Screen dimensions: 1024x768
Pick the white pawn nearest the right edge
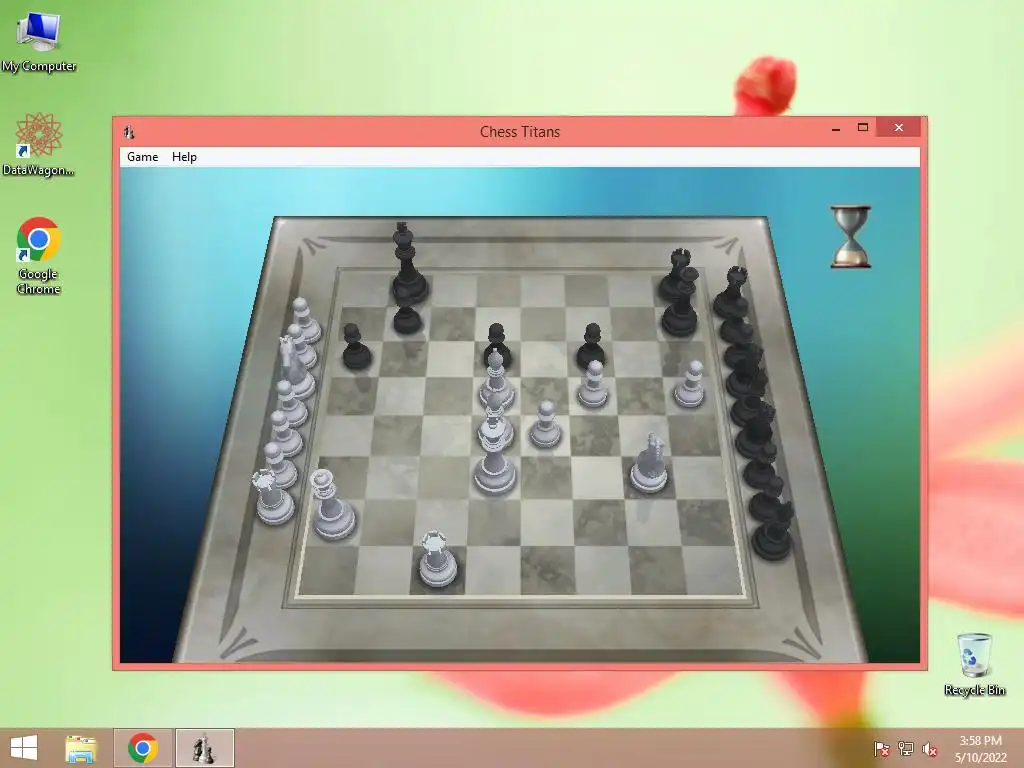point(690,384)
